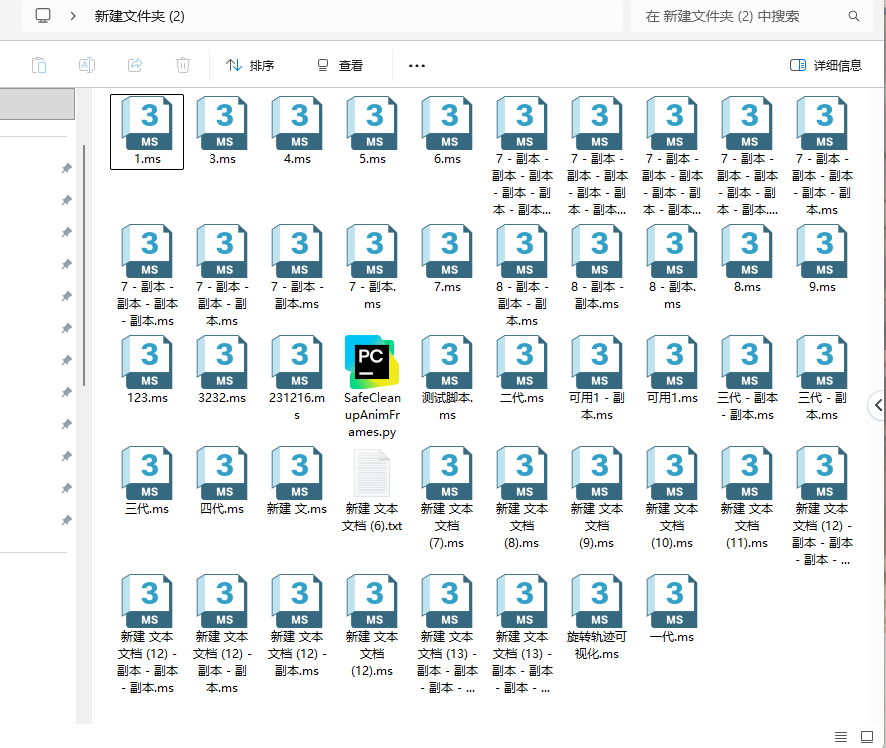
Task: Click the computer icon in the breadcrumb bar
Action: click(41, 16)
